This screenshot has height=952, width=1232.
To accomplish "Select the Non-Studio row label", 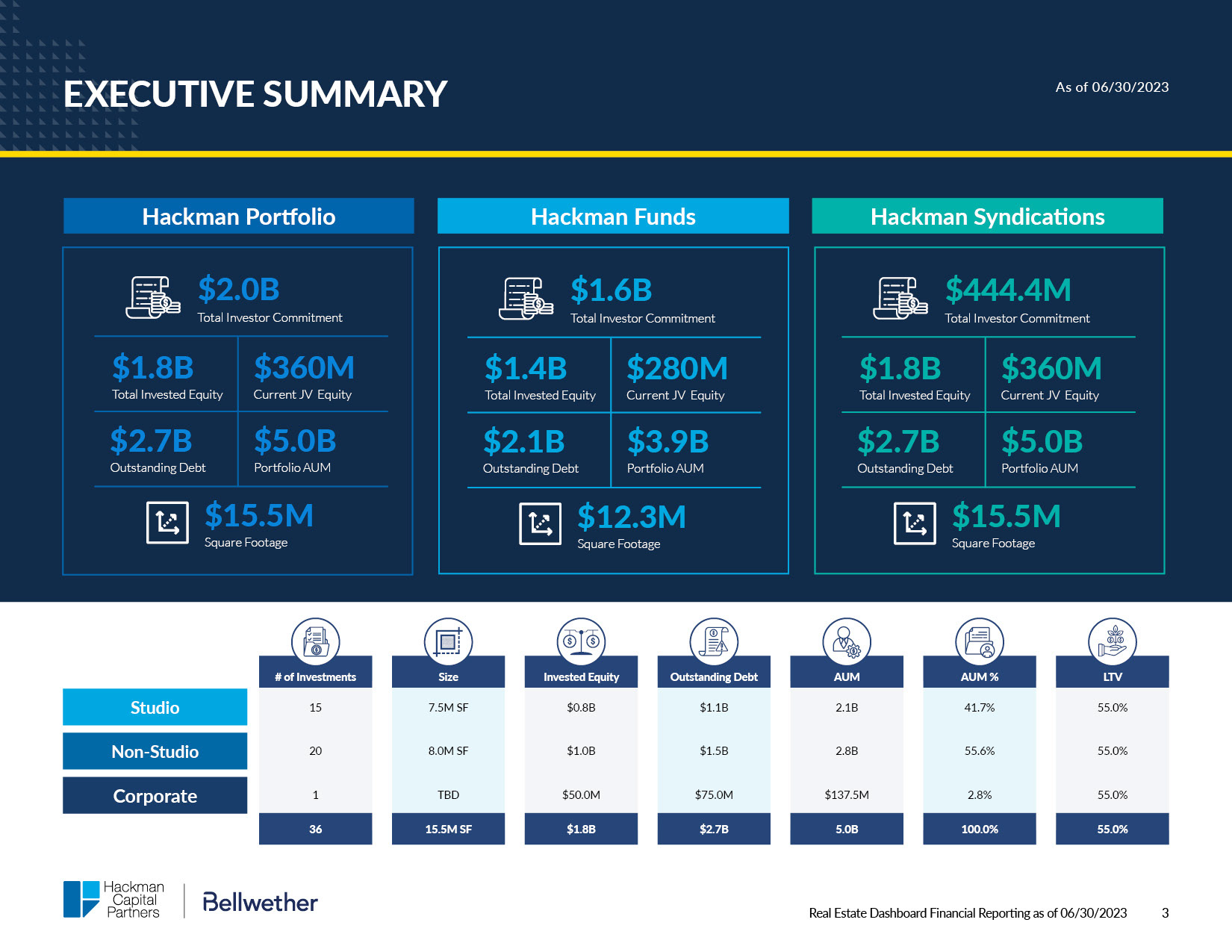I will (155, 751).
